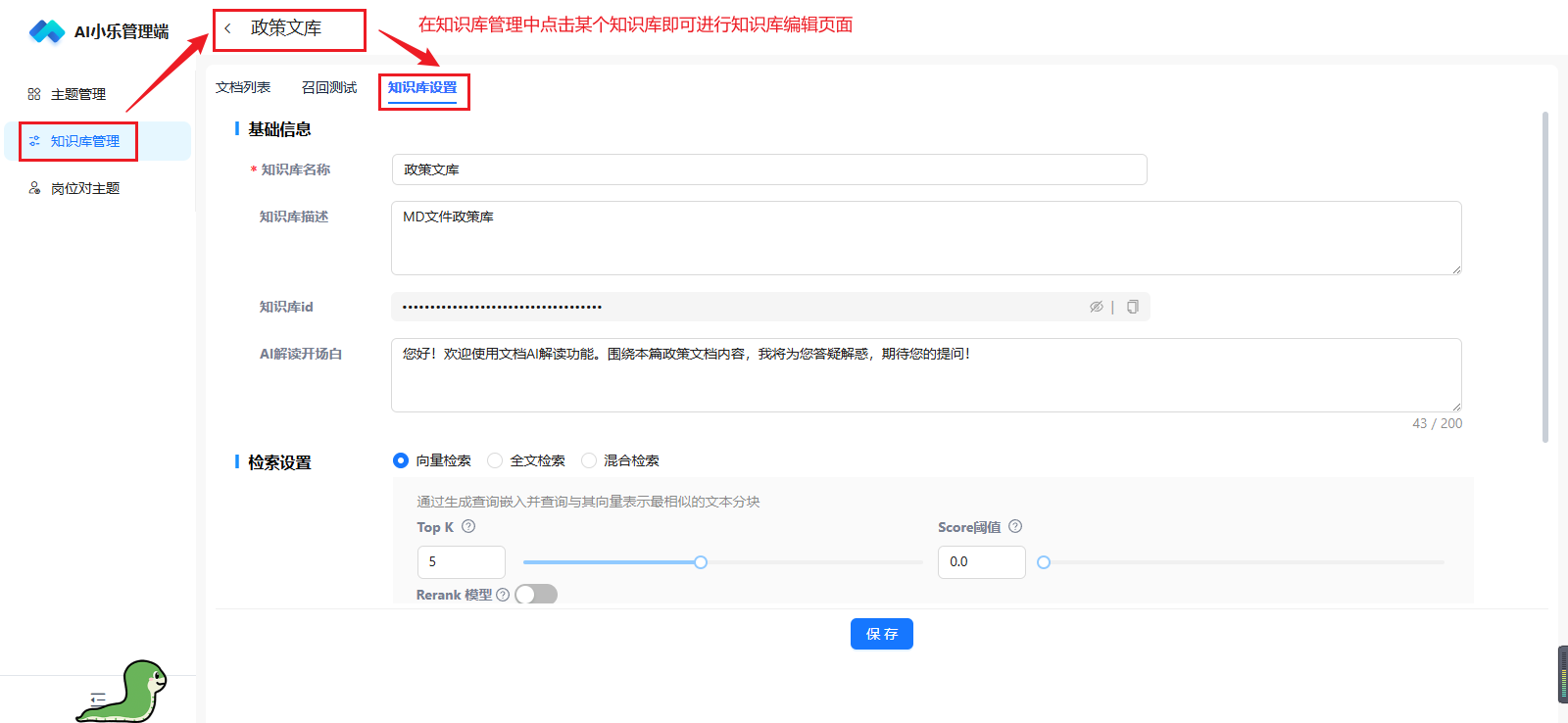
Task: Select the 混合检索 radio option
Action: (x=589, y=460)
